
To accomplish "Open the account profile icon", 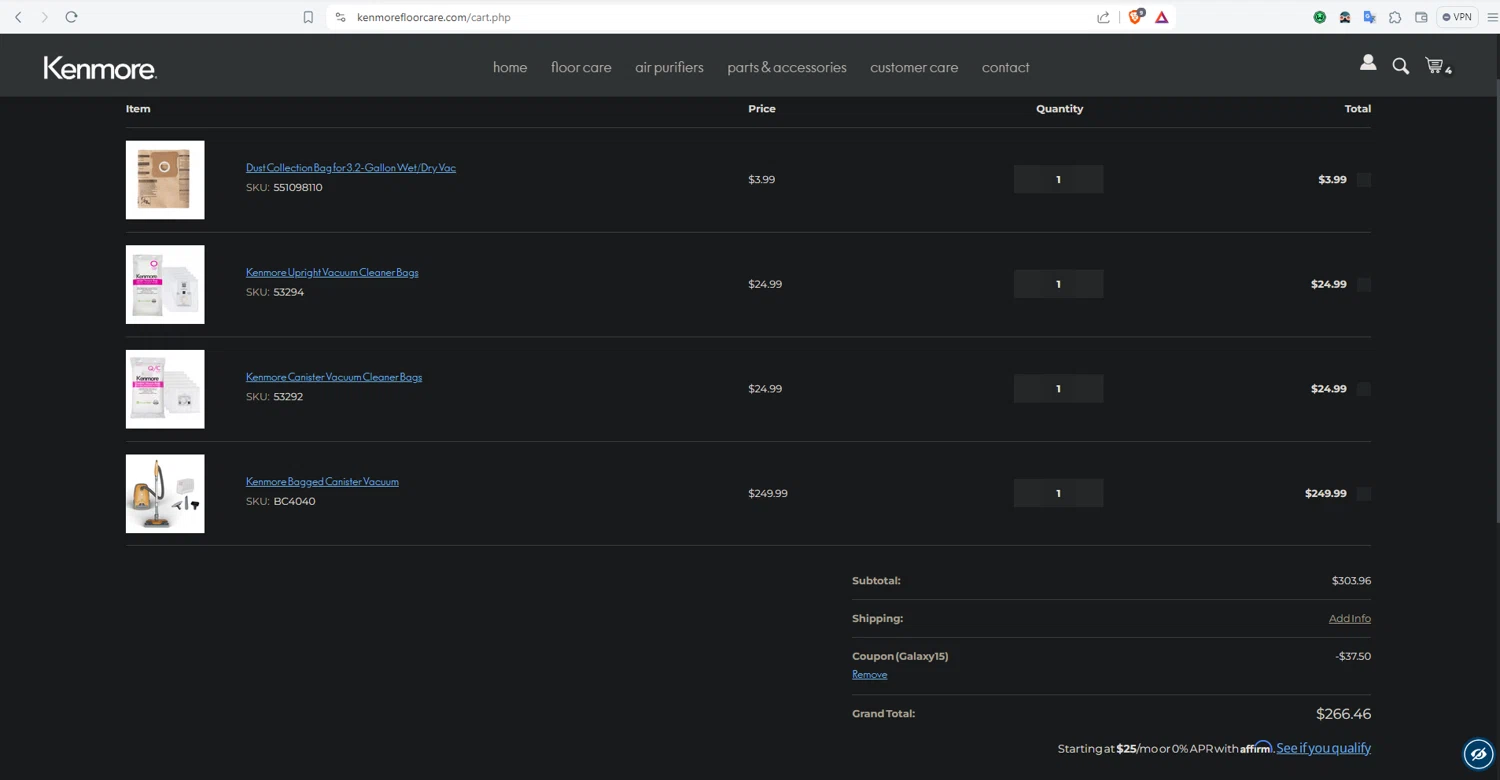I will point(1368,63).
